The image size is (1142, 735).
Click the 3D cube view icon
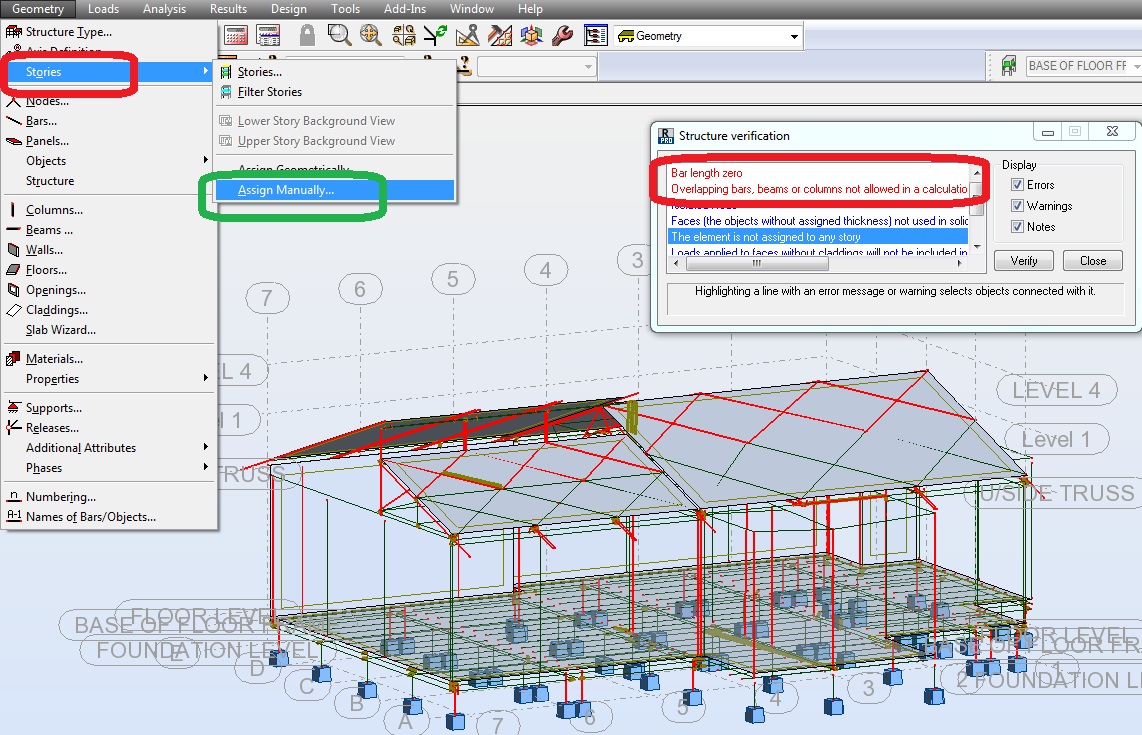[x=532, y=35]
